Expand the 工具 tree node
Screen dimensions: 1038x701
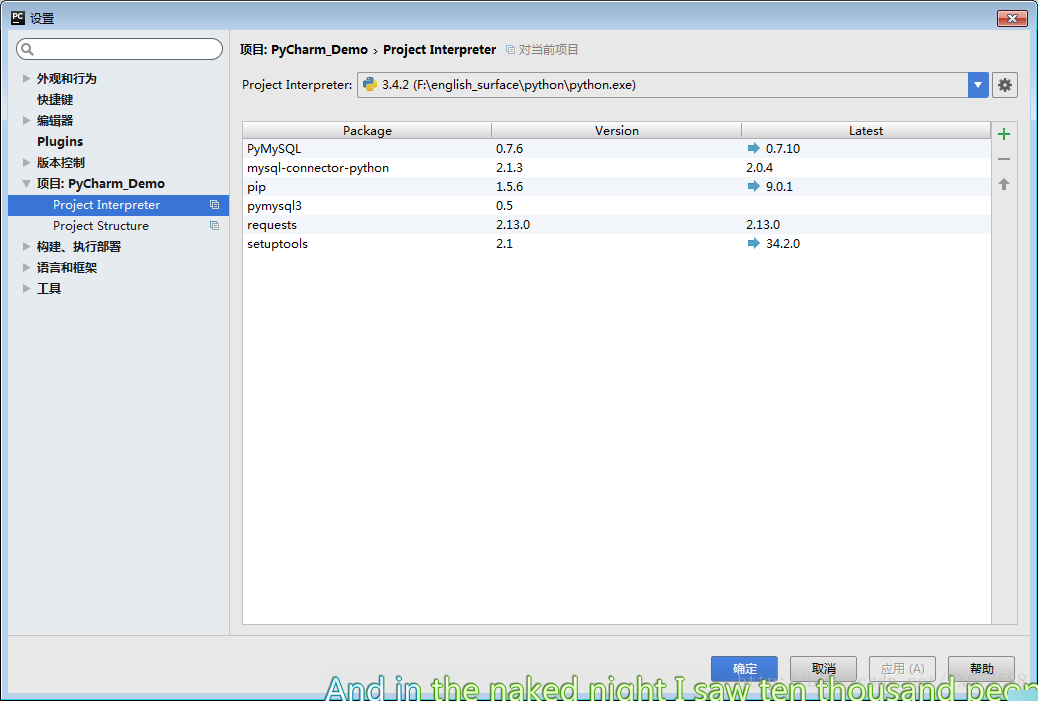point(26,289)
